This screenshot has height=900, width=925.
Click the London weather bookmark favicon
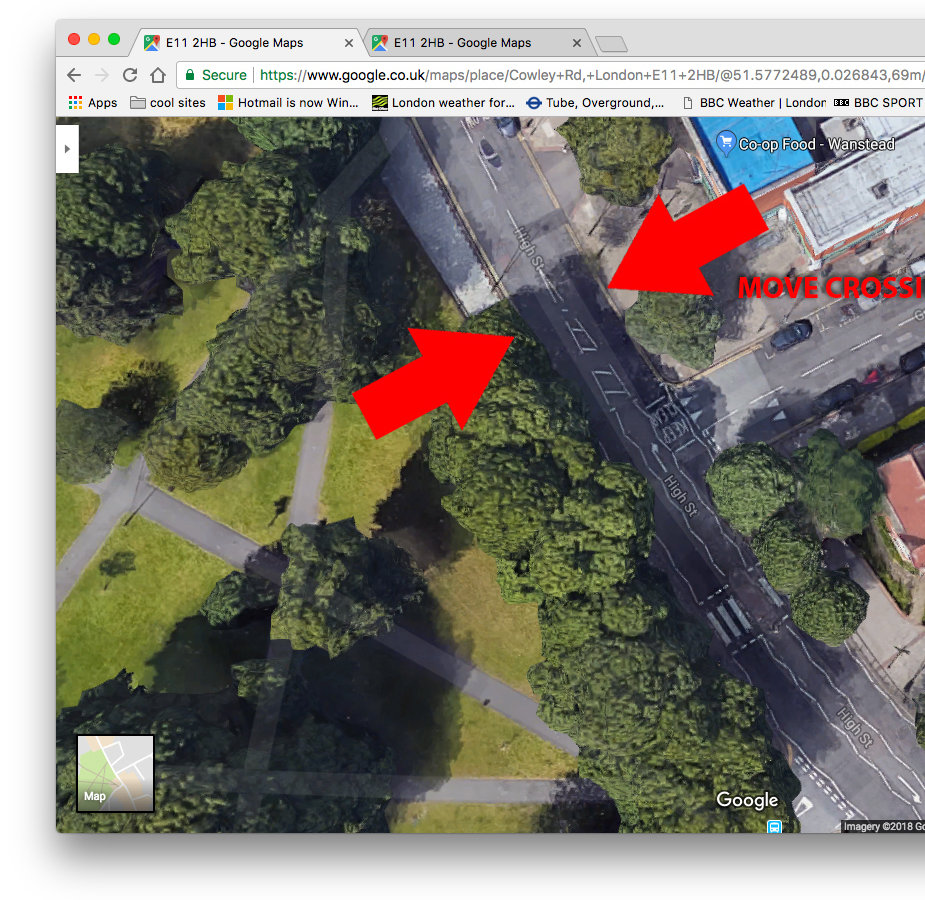point(380,102)
